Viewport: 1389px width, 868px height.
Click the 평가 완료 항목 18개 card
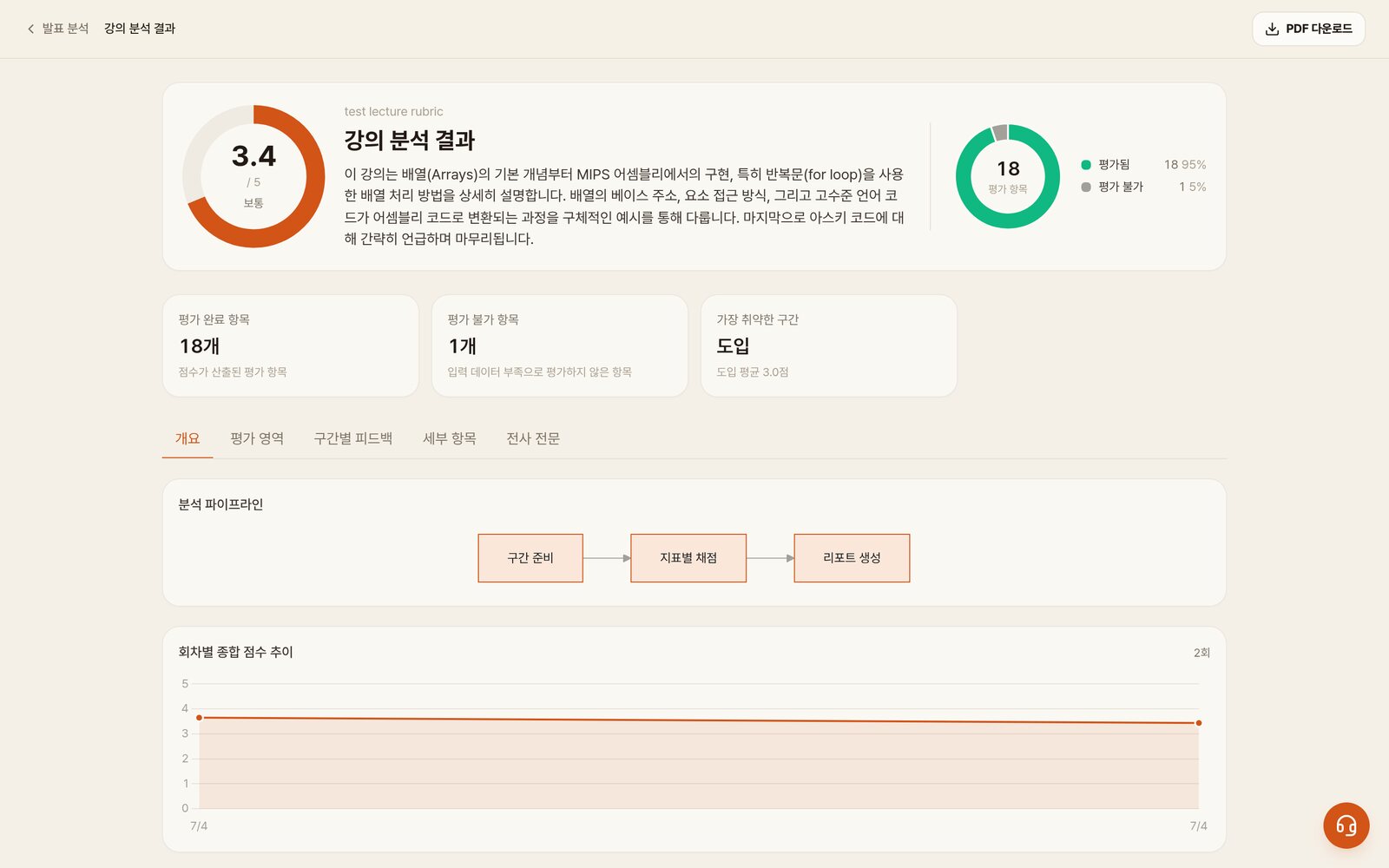(291, 345)
